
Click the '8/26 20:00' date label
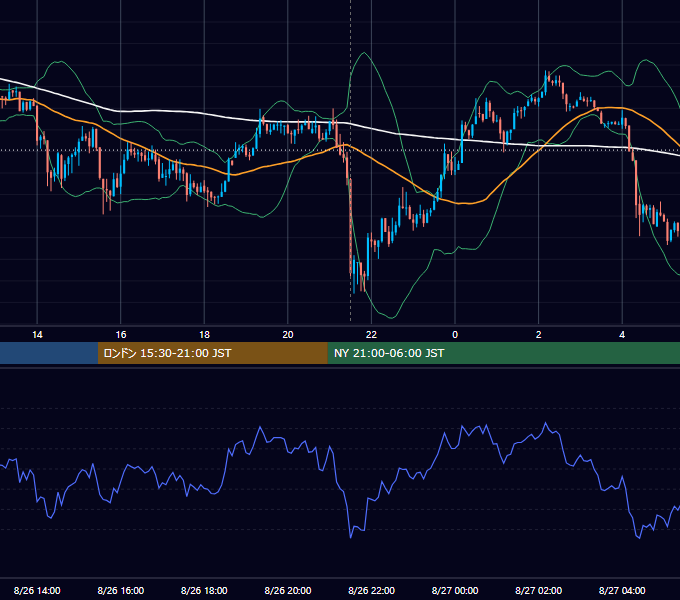(288, 590)
